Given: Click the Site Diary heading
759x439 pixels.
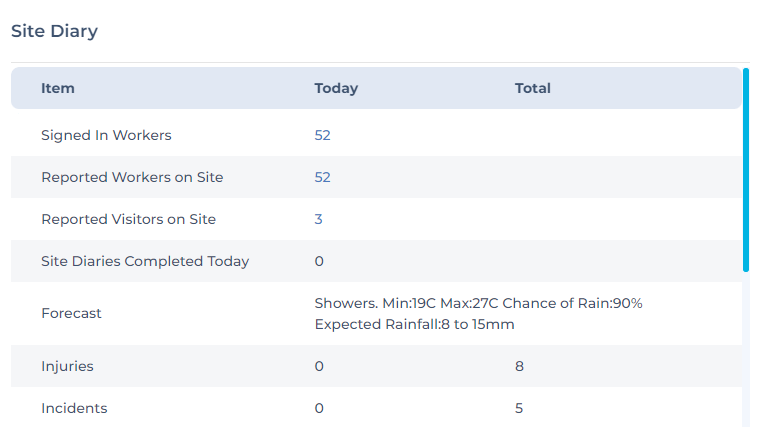Looking at the screenshot, I should point(54,31).
